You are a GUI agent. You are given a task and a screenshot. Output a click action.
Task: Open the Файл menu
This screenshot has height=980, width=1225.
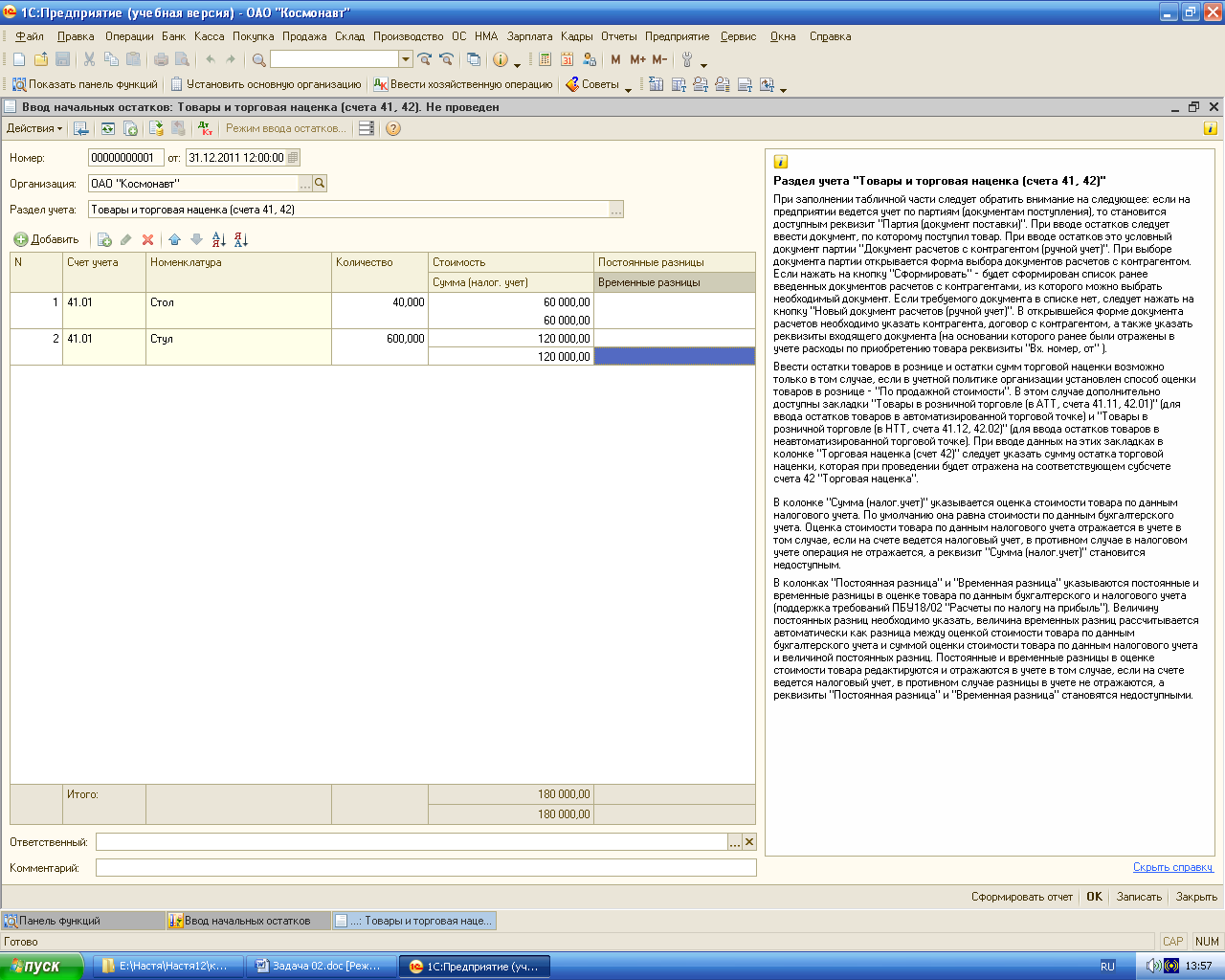tap(30, 36)
